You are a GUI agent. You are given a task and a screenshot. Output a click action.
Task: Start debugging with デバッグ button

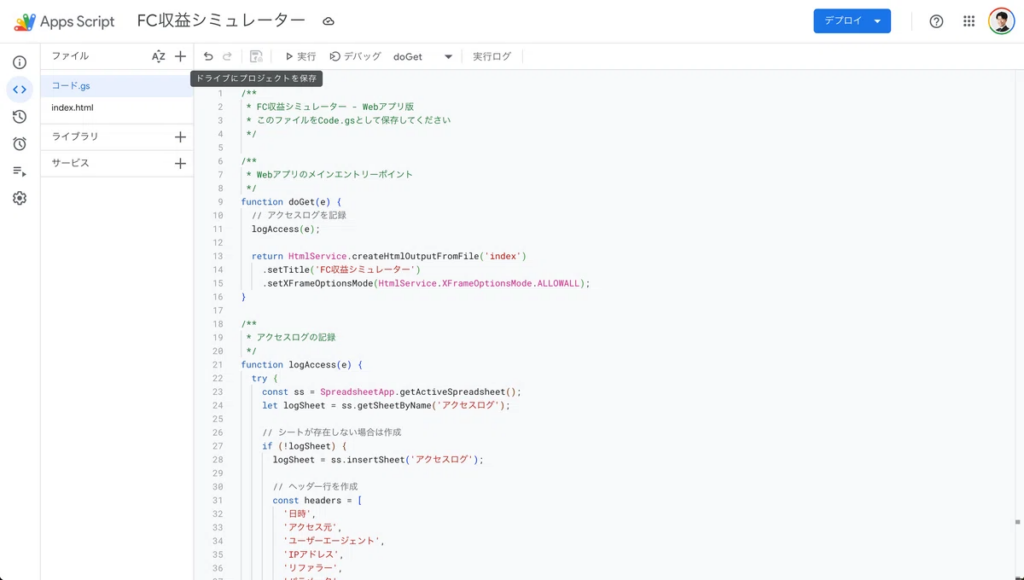(355, 57)
